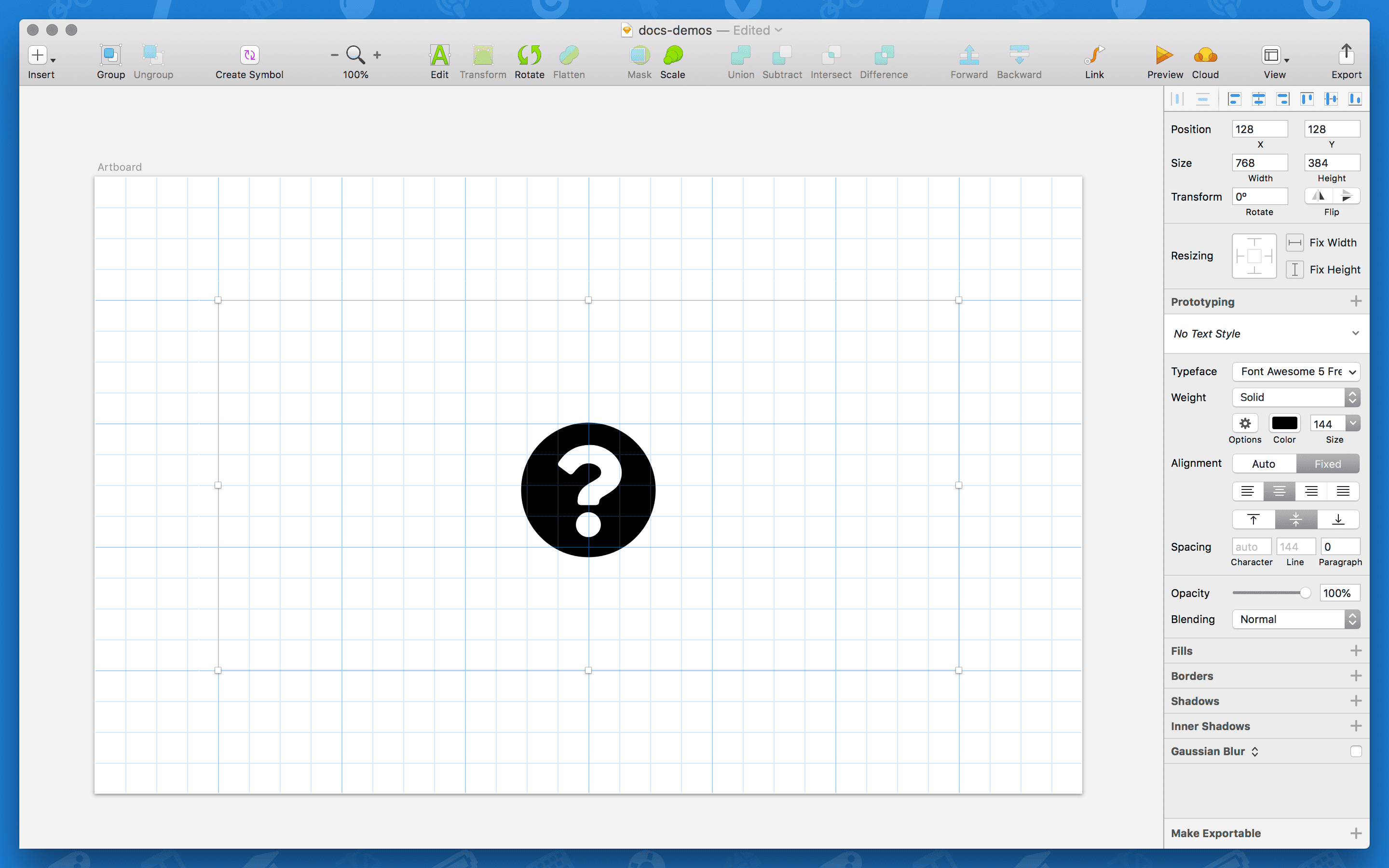Toggle Fix Height resizing option
Viewport: 1389px width, 868px height.
coord(1295,269)
